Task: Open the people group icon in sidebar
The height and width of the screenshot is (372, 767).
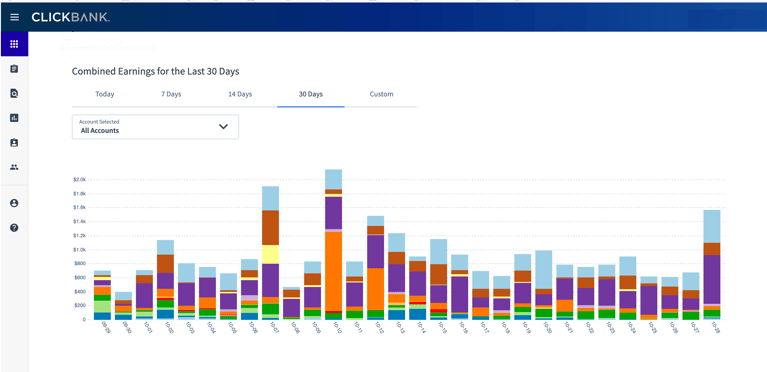Action: pos(14,167)
